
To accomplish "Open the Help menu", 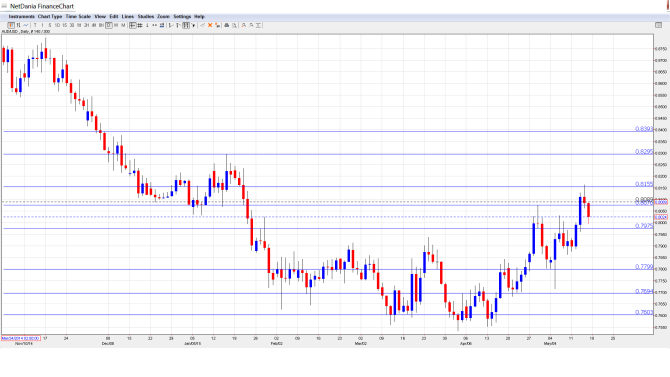I will 200,17.
